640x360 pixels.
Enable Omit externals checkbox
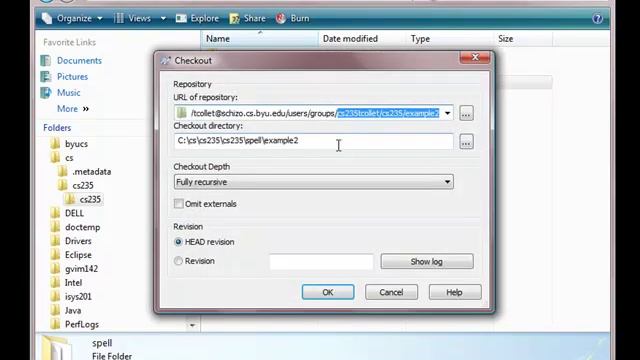(179, 204)
